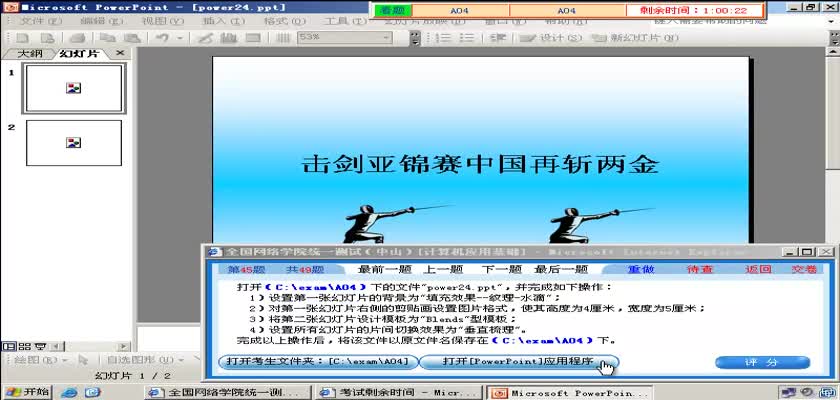Click the 开始 Start button
The width and height of the screenshot is (840, 400).
pos(27,392)
